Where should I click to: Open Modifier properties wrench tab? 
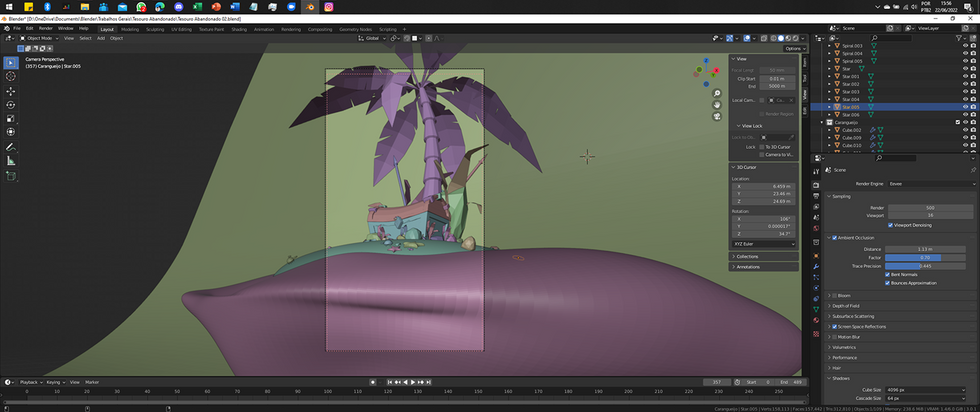click(816, 266)
